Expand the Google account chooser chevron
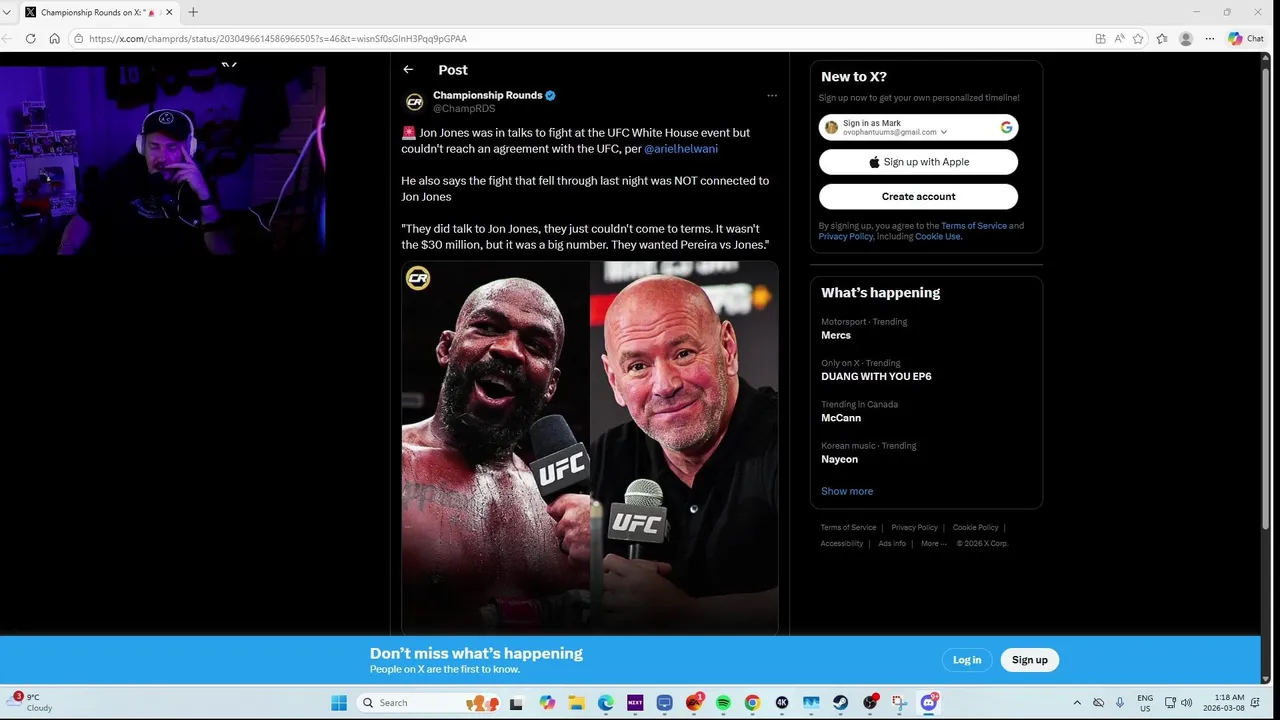 point(944,132)
